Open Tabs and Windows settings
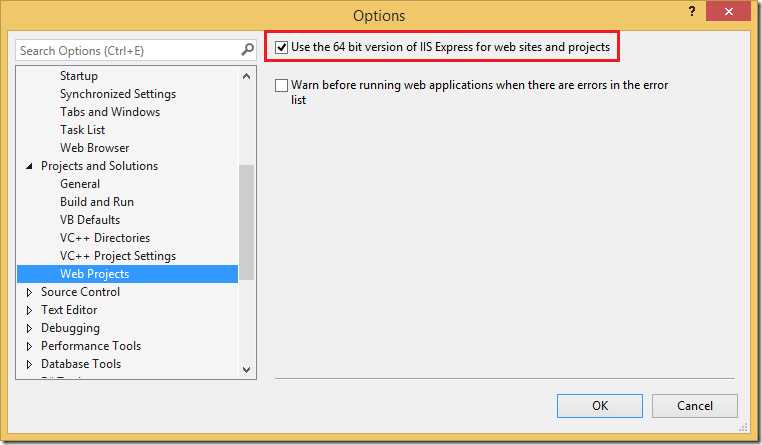Viewport: 762px width, 445px height. (x=110, y=112)
